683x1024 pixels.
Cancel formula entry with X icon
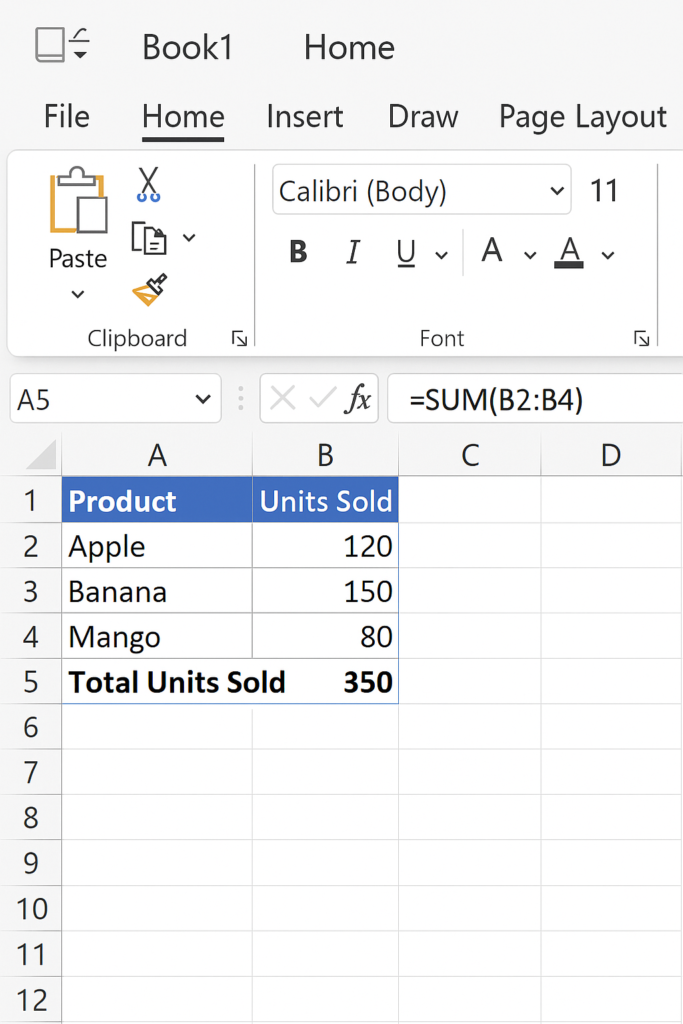[x=283, y=400]
